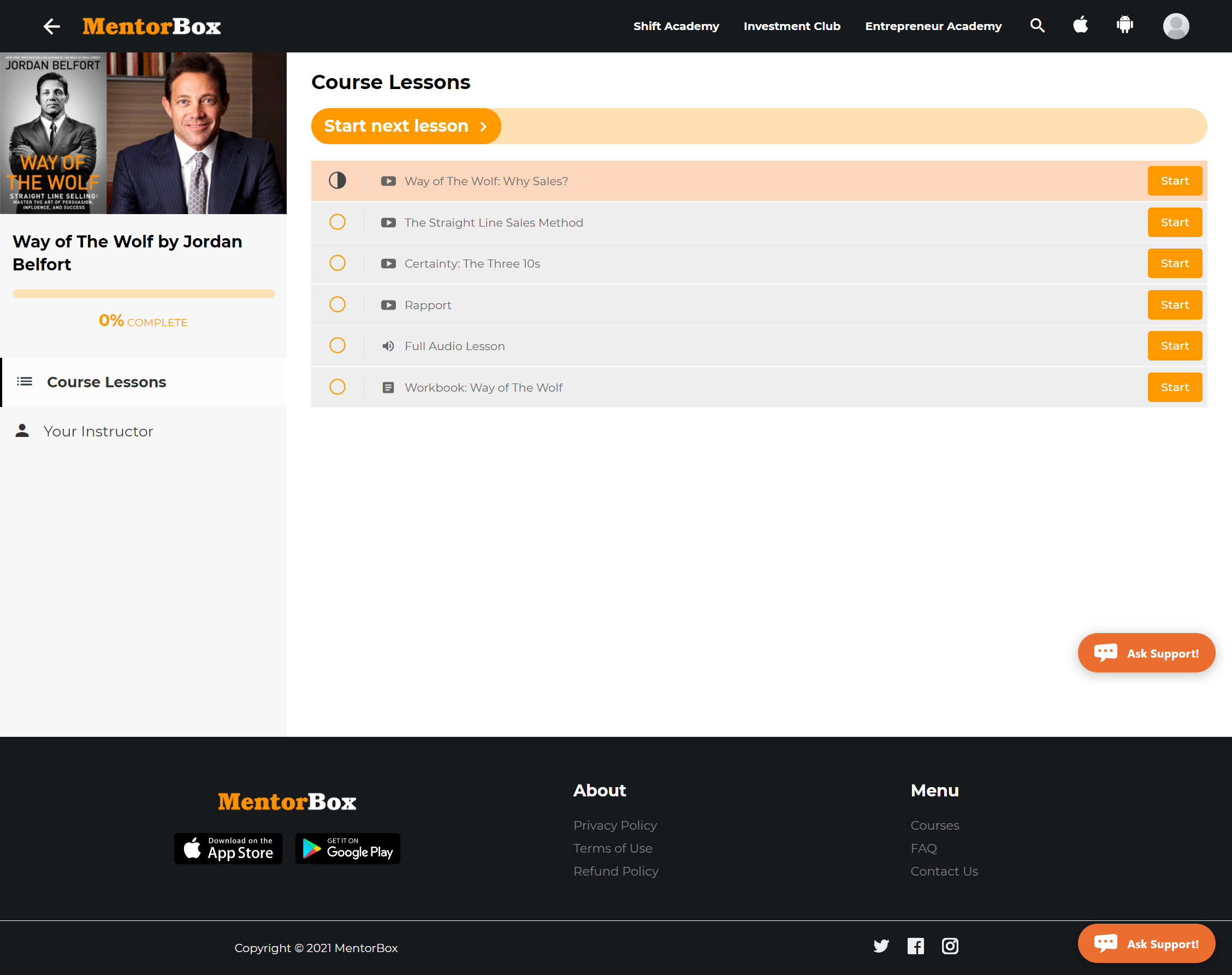
Task: Open the FAQ footer link
Action: (x=923, y=848)
